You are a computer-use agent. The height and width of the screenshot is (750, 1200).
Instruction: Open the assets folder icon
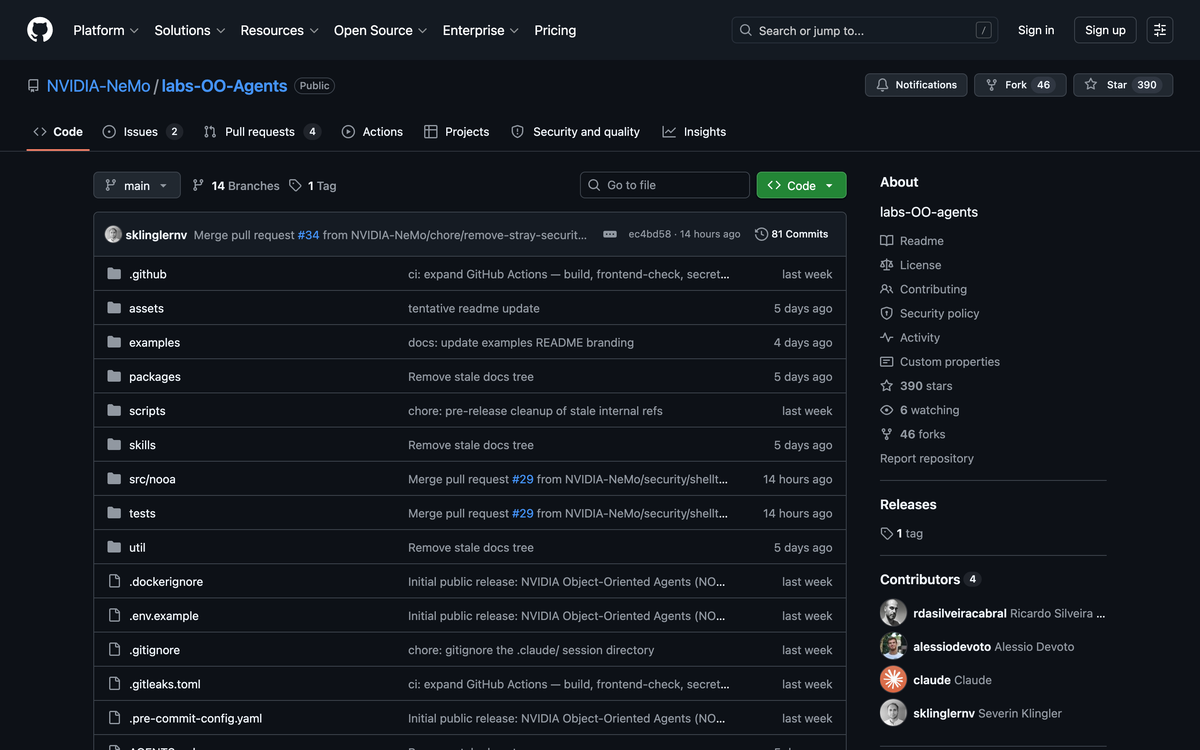114,308
